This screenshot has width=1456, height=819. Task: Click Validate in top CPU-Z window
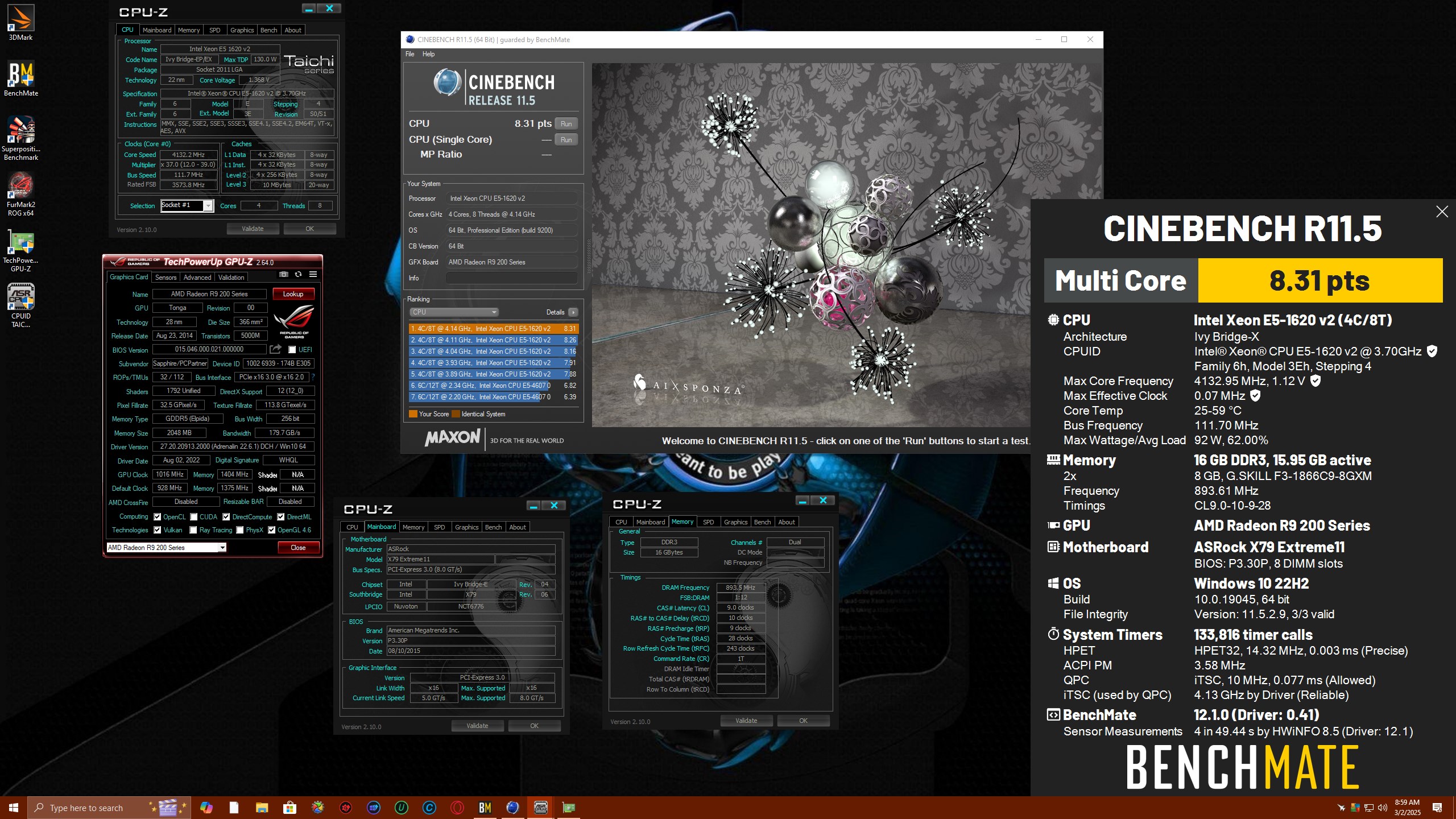click(x=253, y=229)
